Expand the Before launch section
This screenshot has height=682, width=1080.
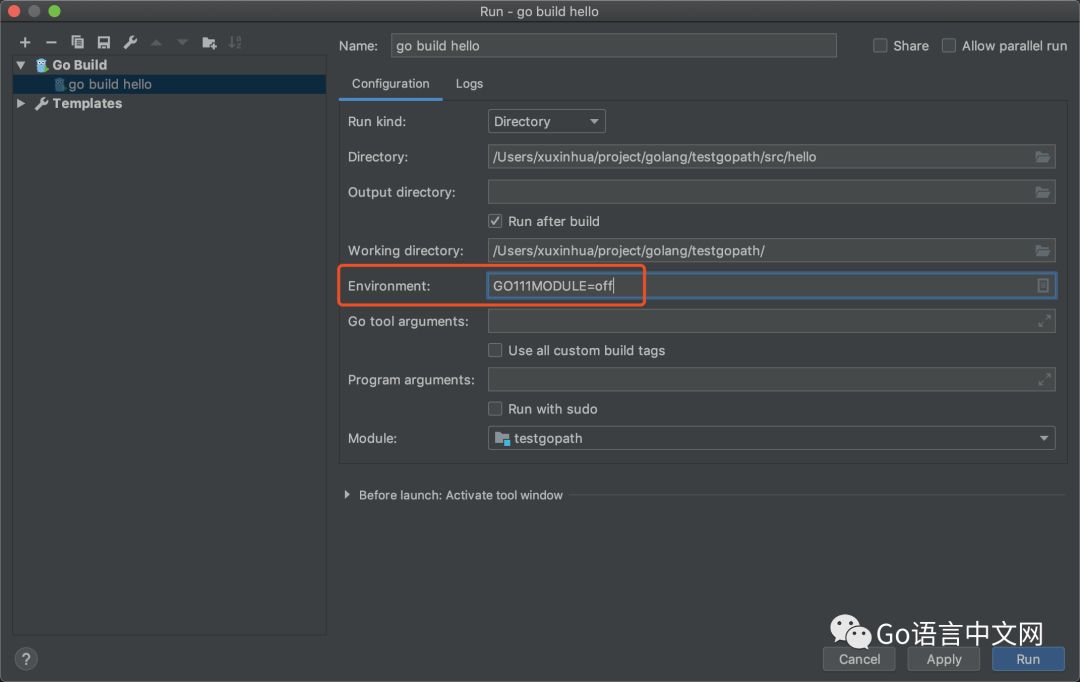(x=348, y=495)
